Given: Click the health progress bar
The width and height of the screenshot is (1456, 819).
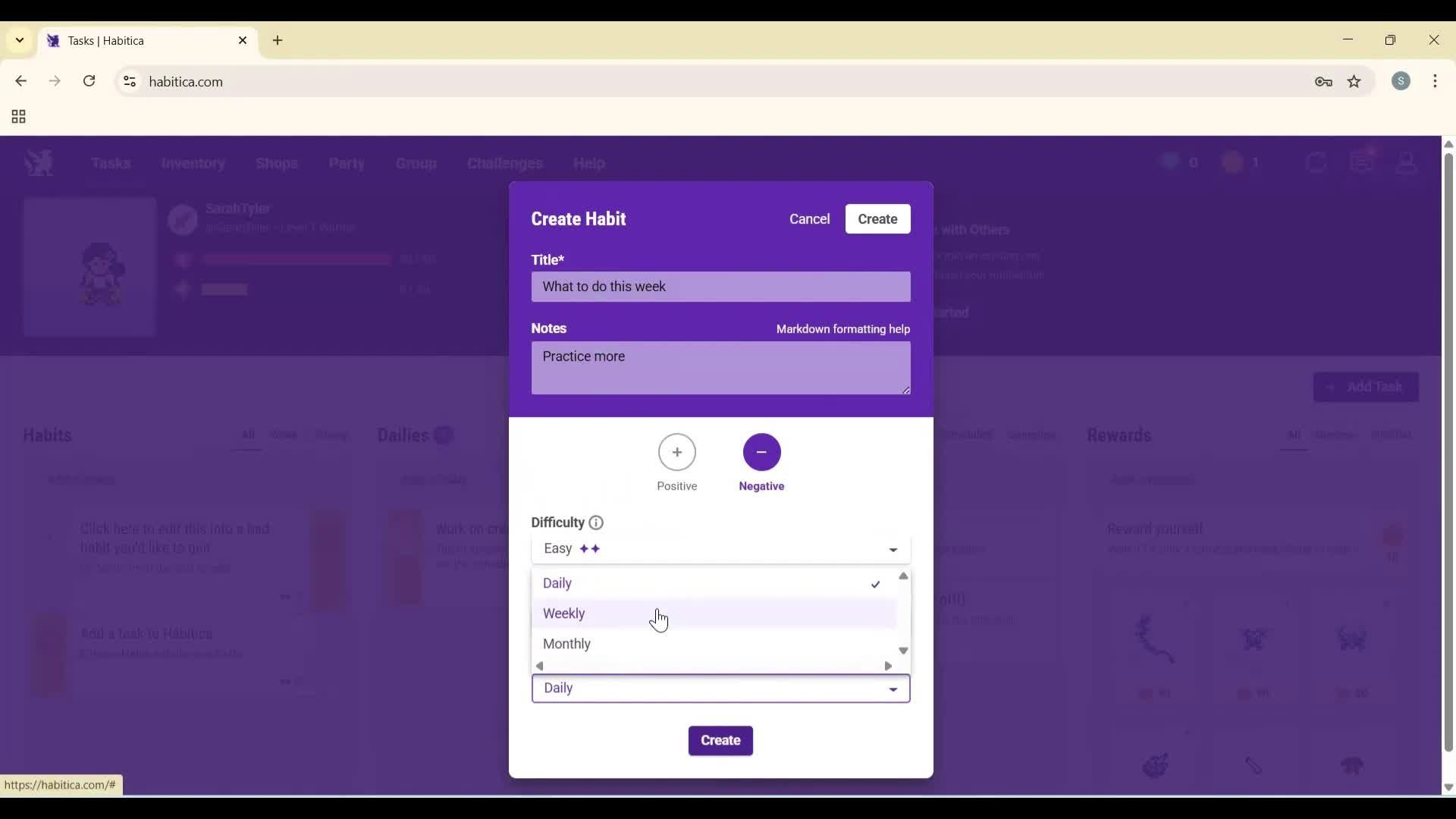Looking at the screenshot, I should [x=296, y=259].
